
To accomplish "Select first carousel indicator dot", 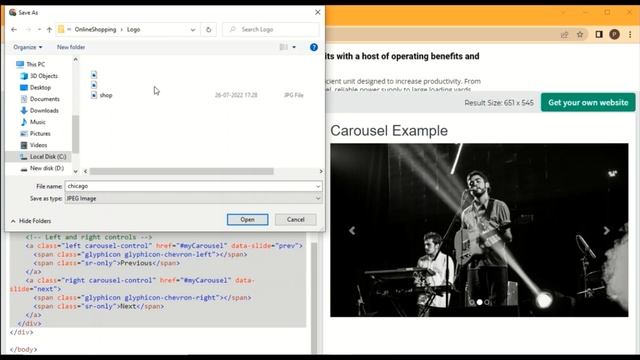I will pyautogui.click(x=472, y=302).
